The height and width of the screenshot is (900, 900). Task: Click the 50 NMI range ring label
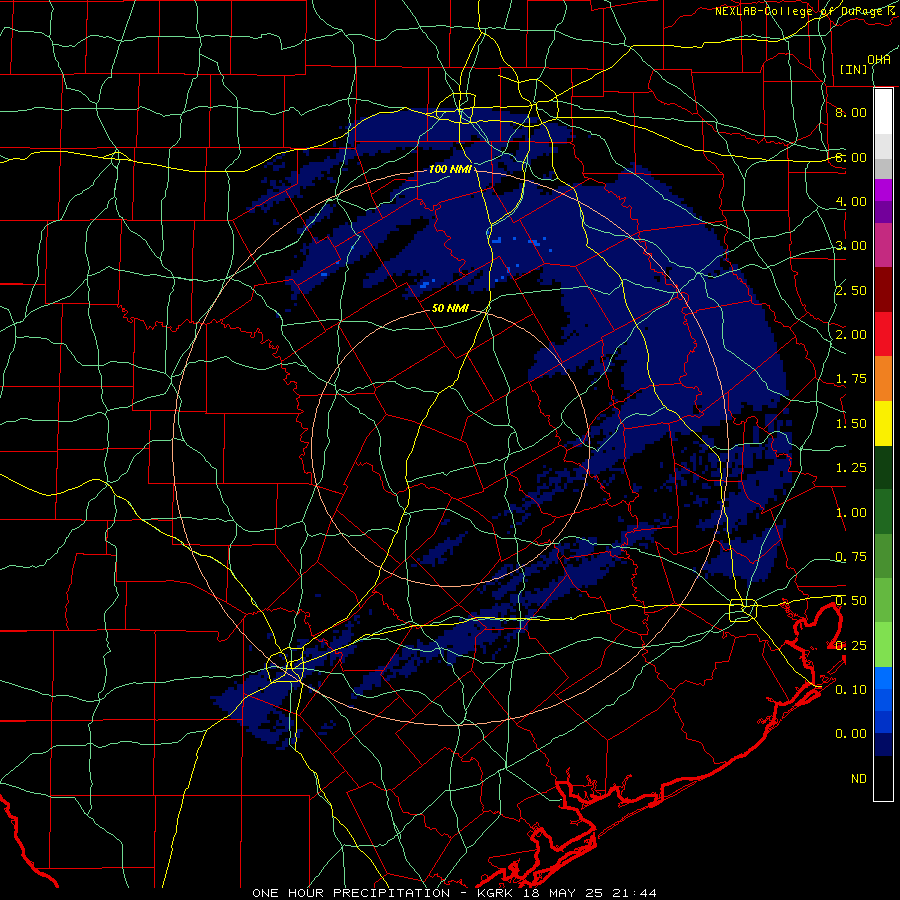(x=450, y=308)
